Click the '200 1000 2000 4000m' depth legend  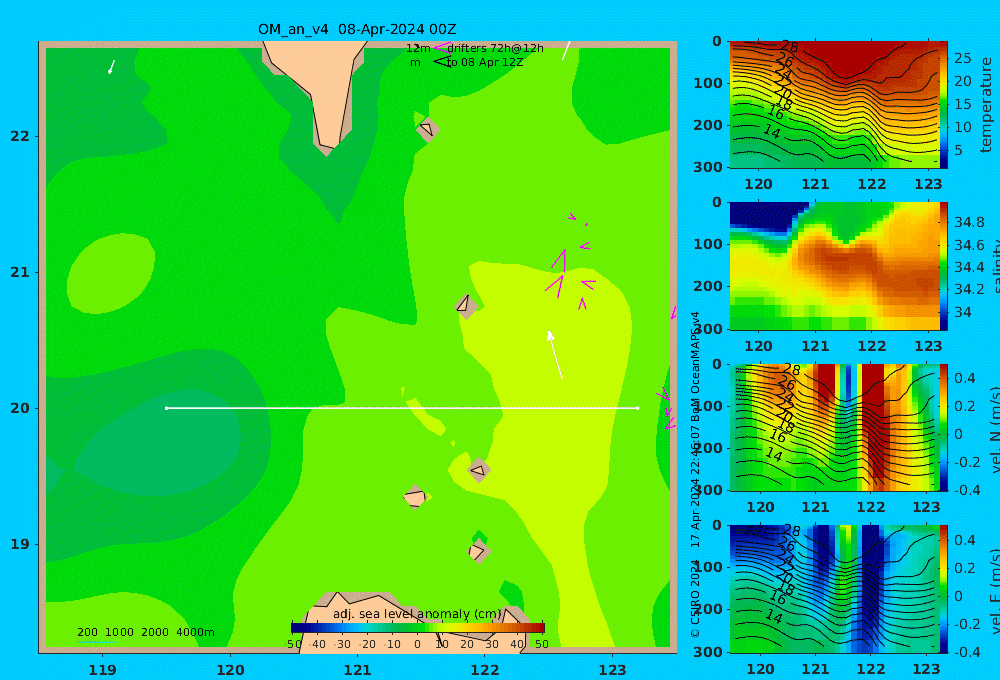click(x=145, y=632)
